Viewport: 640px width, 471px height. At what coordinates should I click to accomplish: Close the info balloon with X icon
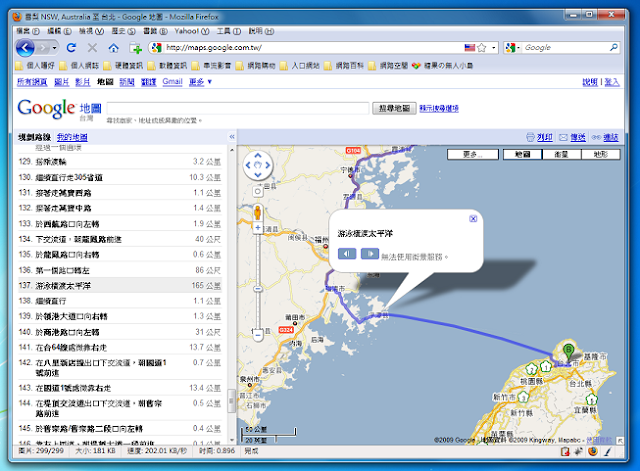(473, 219)
